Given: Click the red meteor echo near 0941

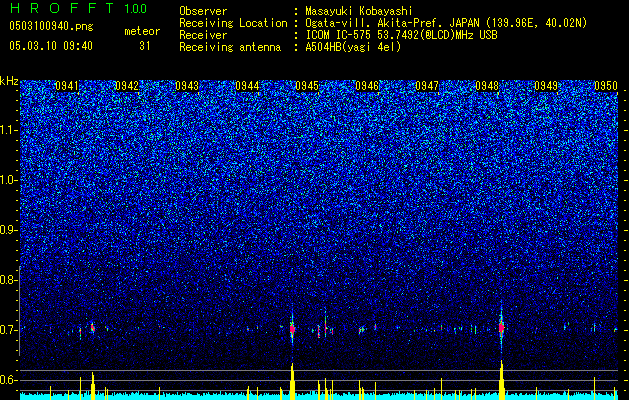Looking at the screenshot, I should coord(93,328).
